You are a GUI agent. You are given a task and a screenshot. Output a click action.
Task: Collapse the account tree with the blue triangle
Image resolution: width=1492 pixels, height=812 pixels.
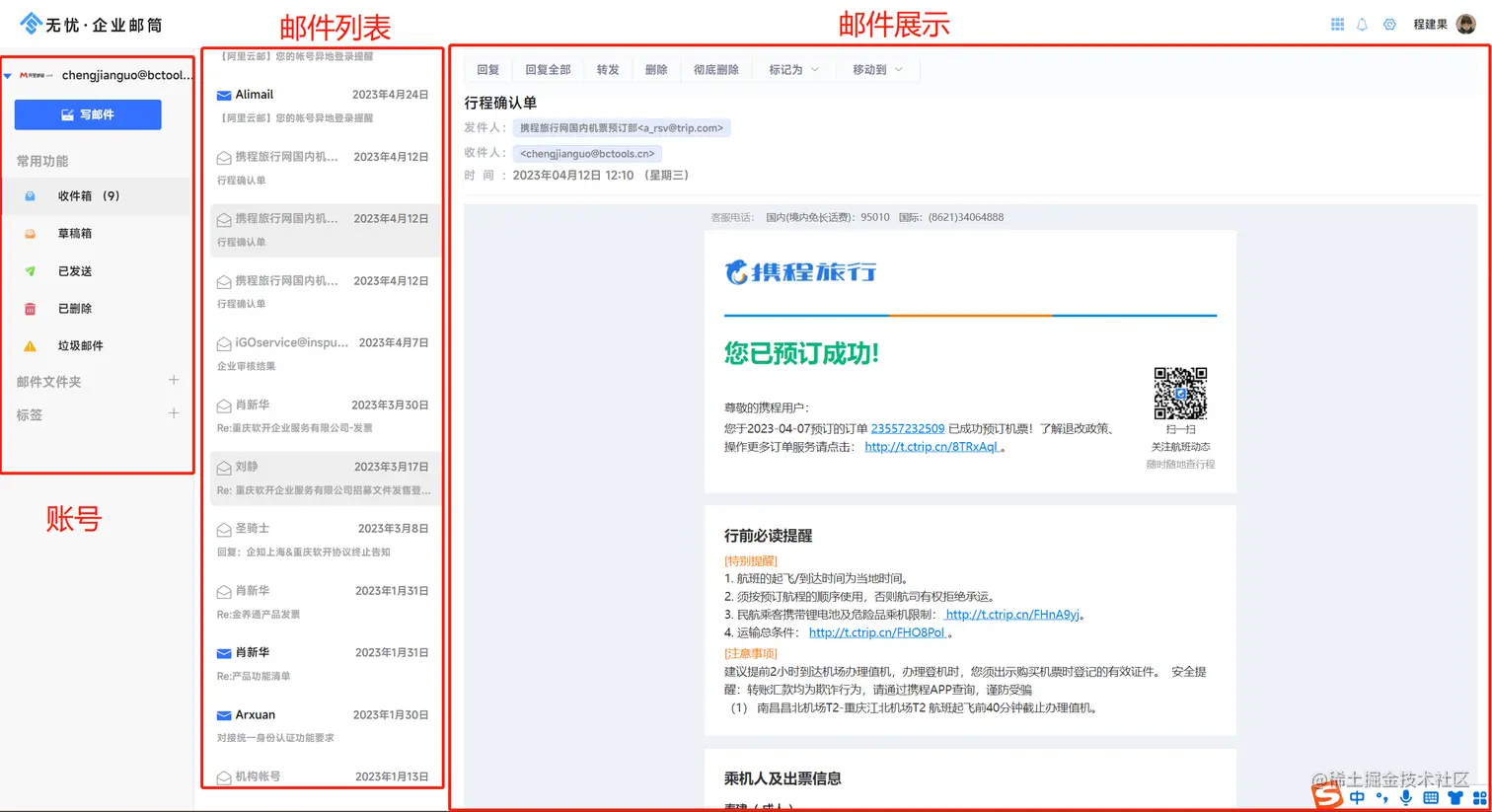coord(8,76)
